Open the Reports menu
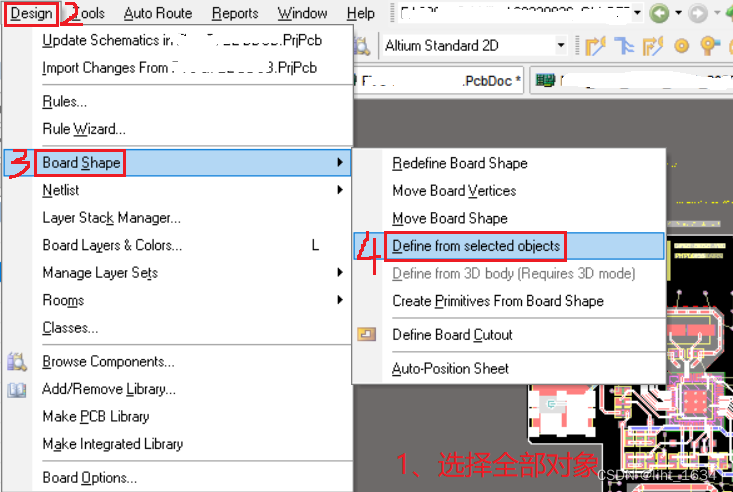The image size is (733, 492). coord(235,13)
